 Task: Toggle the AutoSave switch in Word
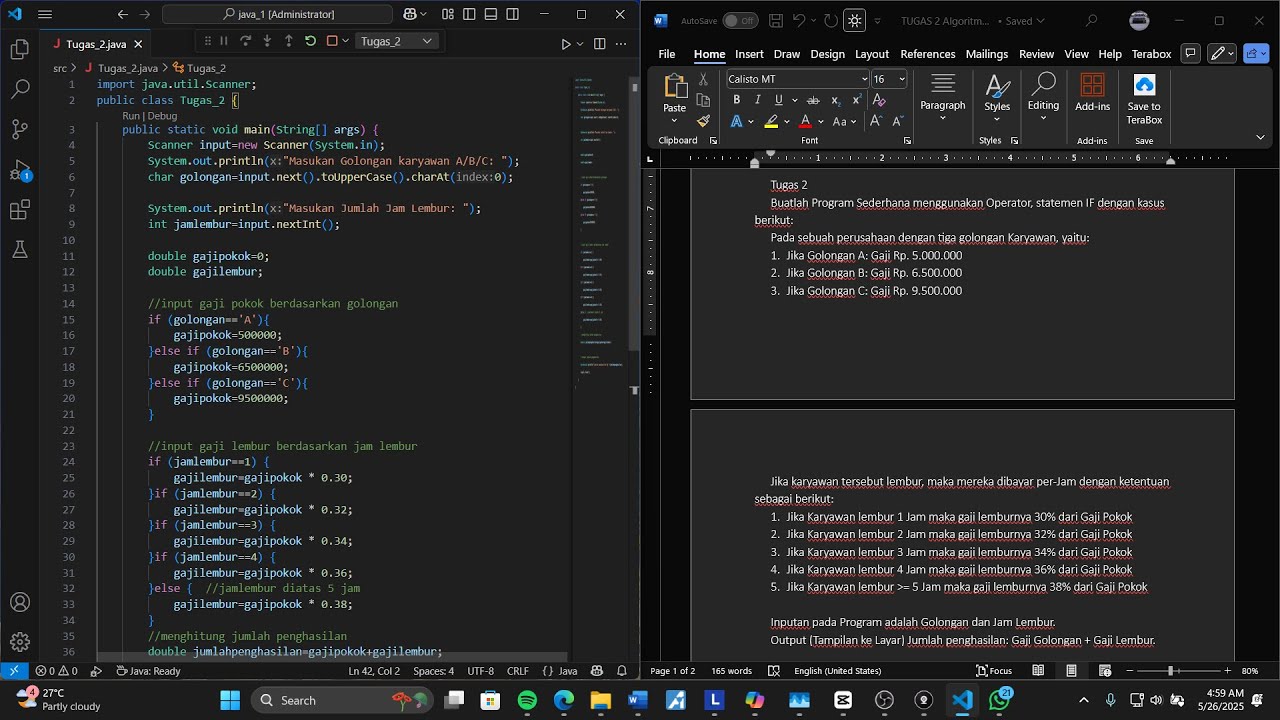click(x=740, y=20)
